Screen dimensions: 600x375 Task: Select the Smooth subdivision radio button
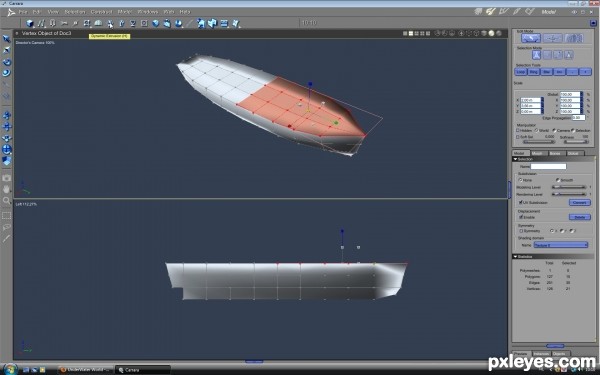558,180
